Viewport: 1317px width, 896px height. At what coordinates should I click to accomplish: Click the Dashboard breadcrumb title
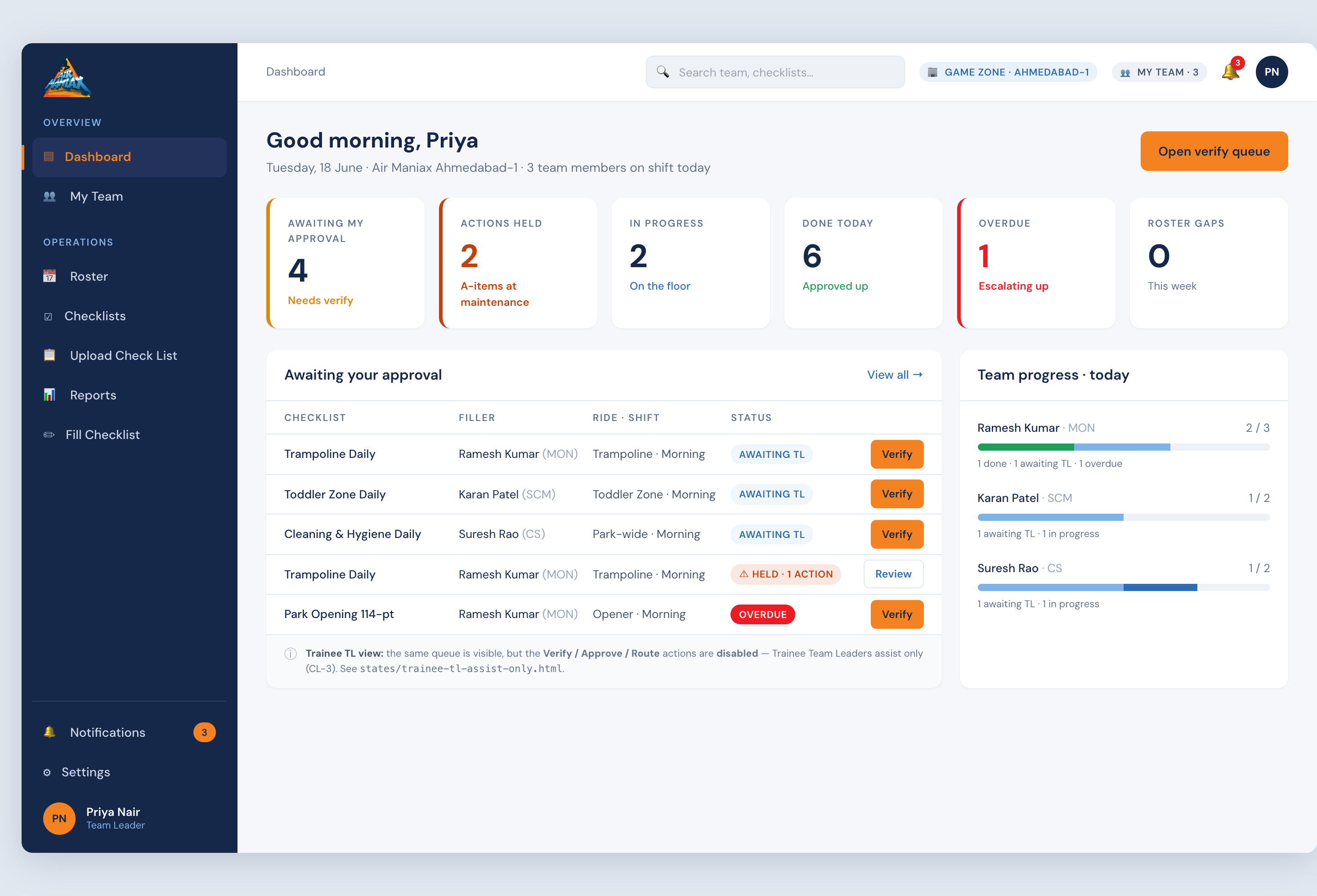pyautogui.click(x=295, y=72)
